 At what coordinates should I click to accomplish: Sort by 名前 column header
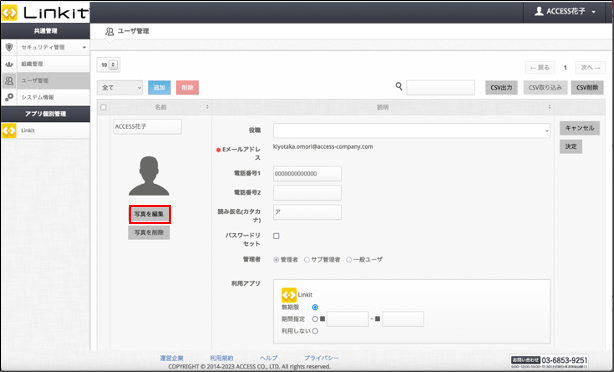click(x=161, y=107)
